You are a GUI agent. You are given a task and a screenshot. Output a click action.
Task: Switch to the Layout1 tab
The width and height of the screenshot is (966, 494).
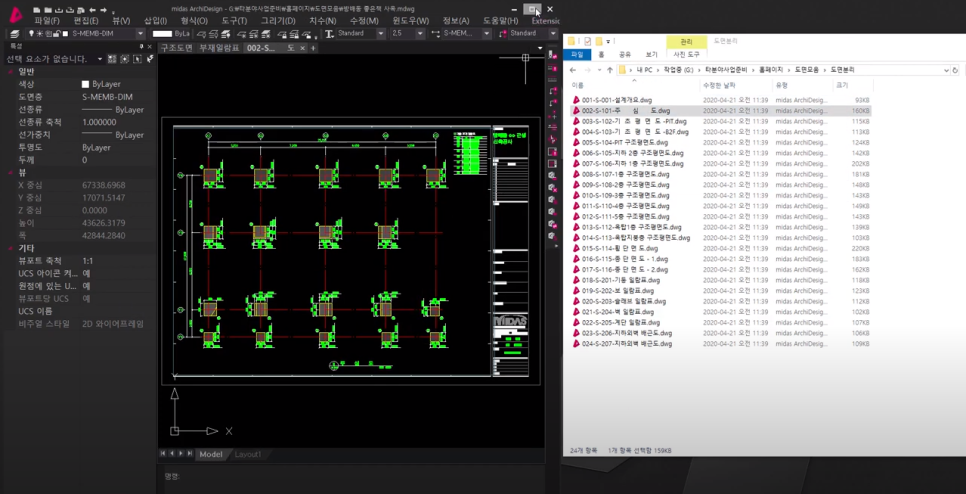[248, 454]
